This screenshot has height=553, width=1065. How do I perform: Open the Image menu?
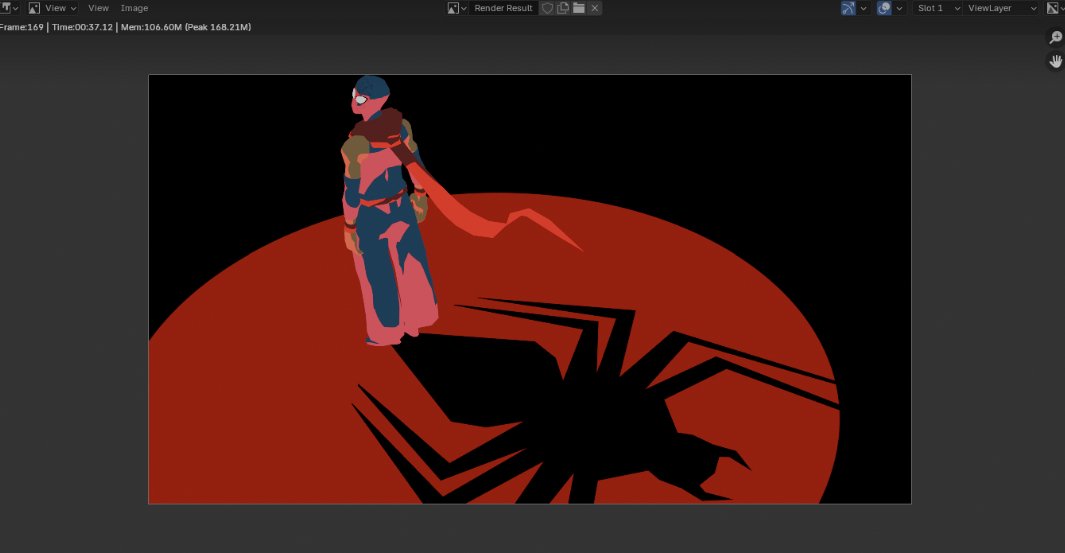pos(134,8)
